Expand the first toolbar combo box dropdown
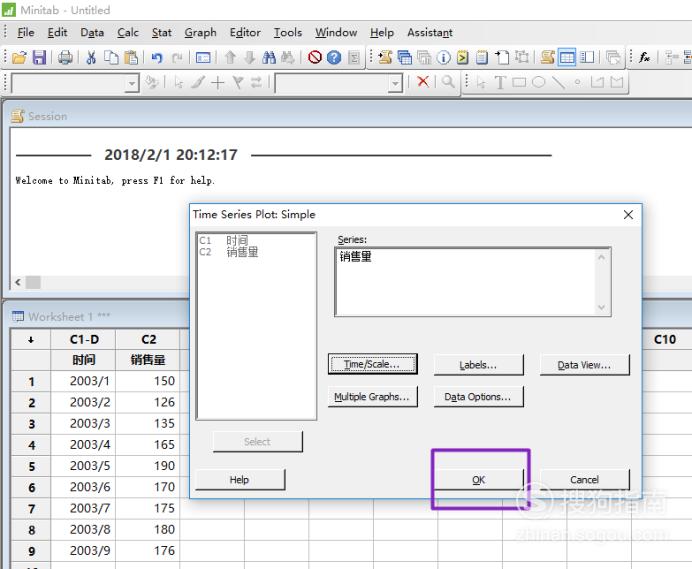The height and width of the screenshot is (569, 692). (131, 83)
